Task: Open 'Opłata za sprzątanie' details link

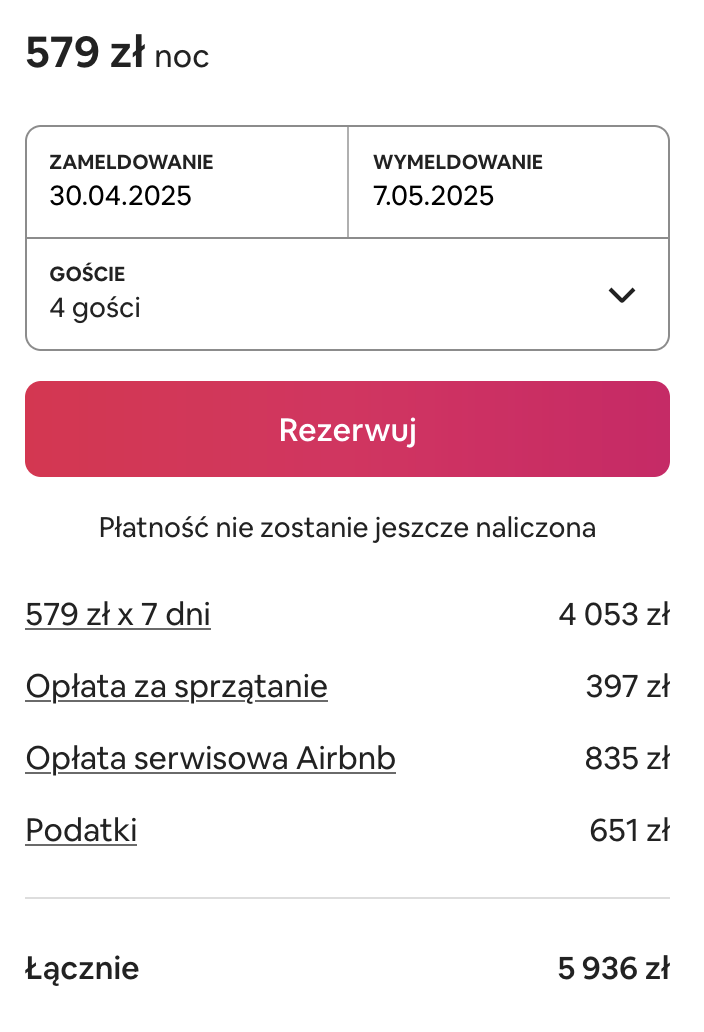Action: click(176, 687)
